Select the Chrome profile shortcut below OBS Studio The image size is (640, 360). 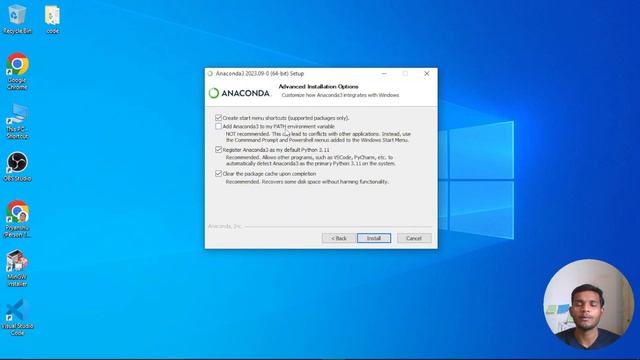17,218
